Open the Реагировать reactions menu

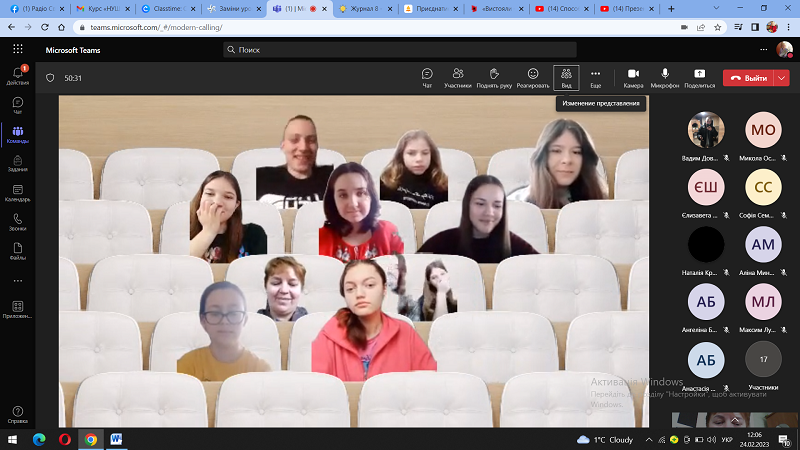coord(532,77)
